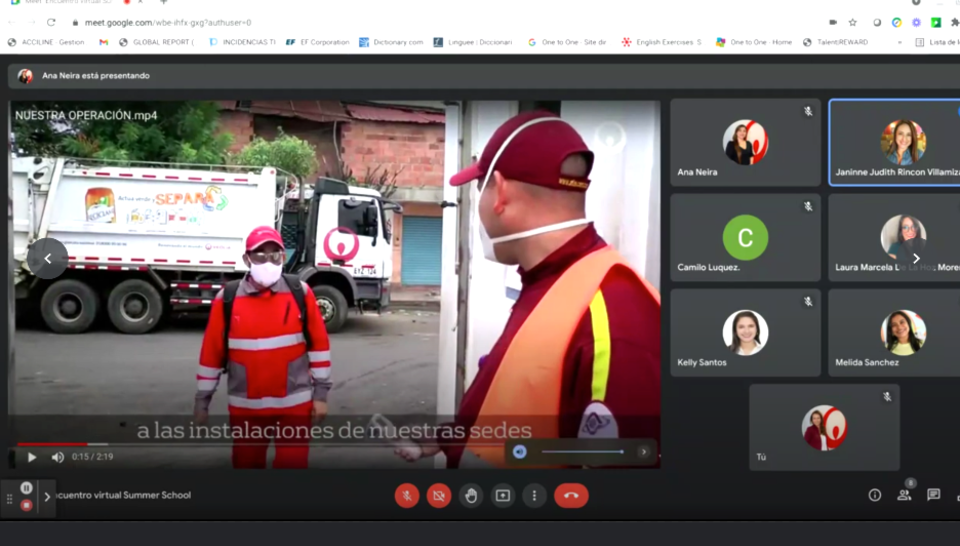
Task: Mute the video player volume icon
Action: (58, 457)
